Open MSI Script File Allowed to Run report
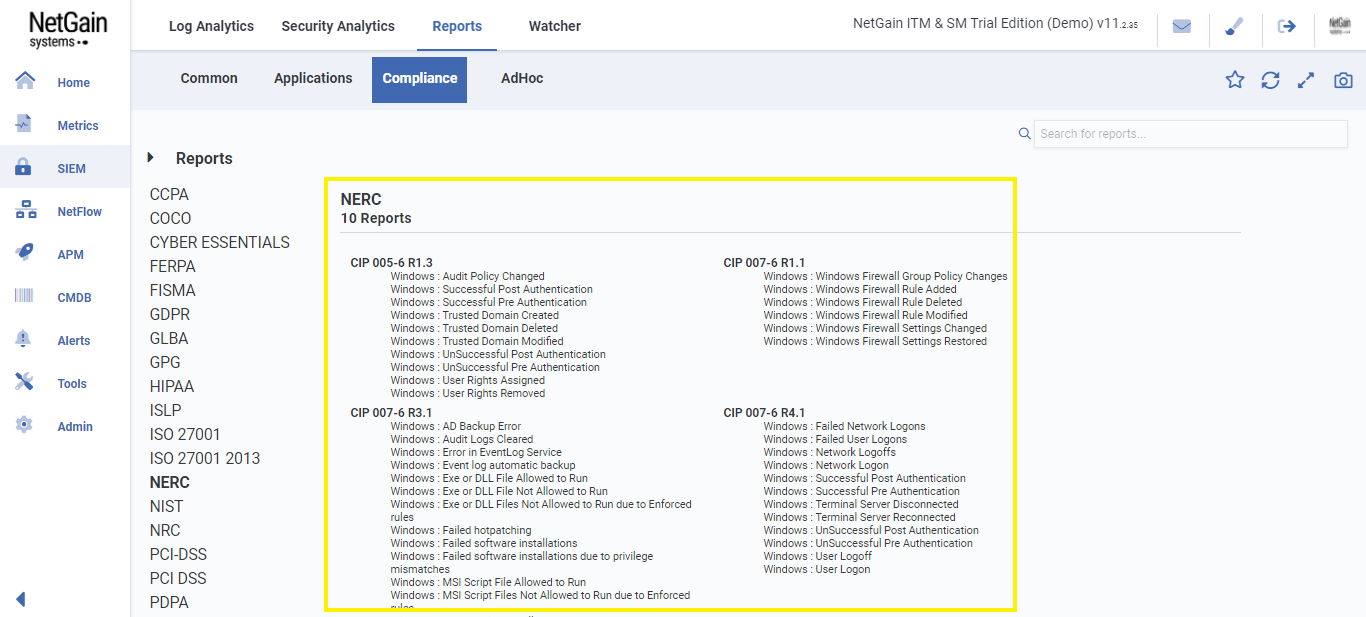The height and width of the screenshot is (617, 1366). point(488,582)
